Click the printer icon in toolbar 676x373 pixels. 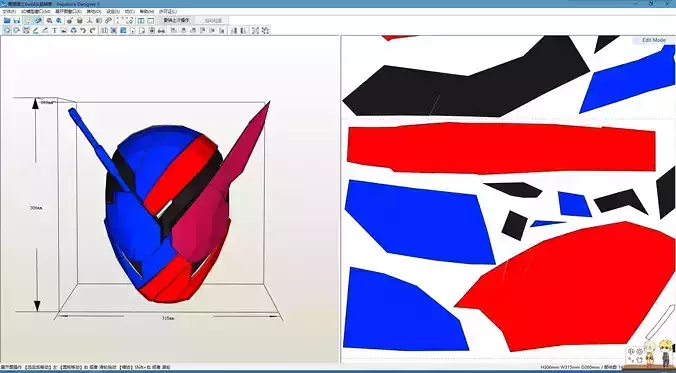[x=161, y=31]
